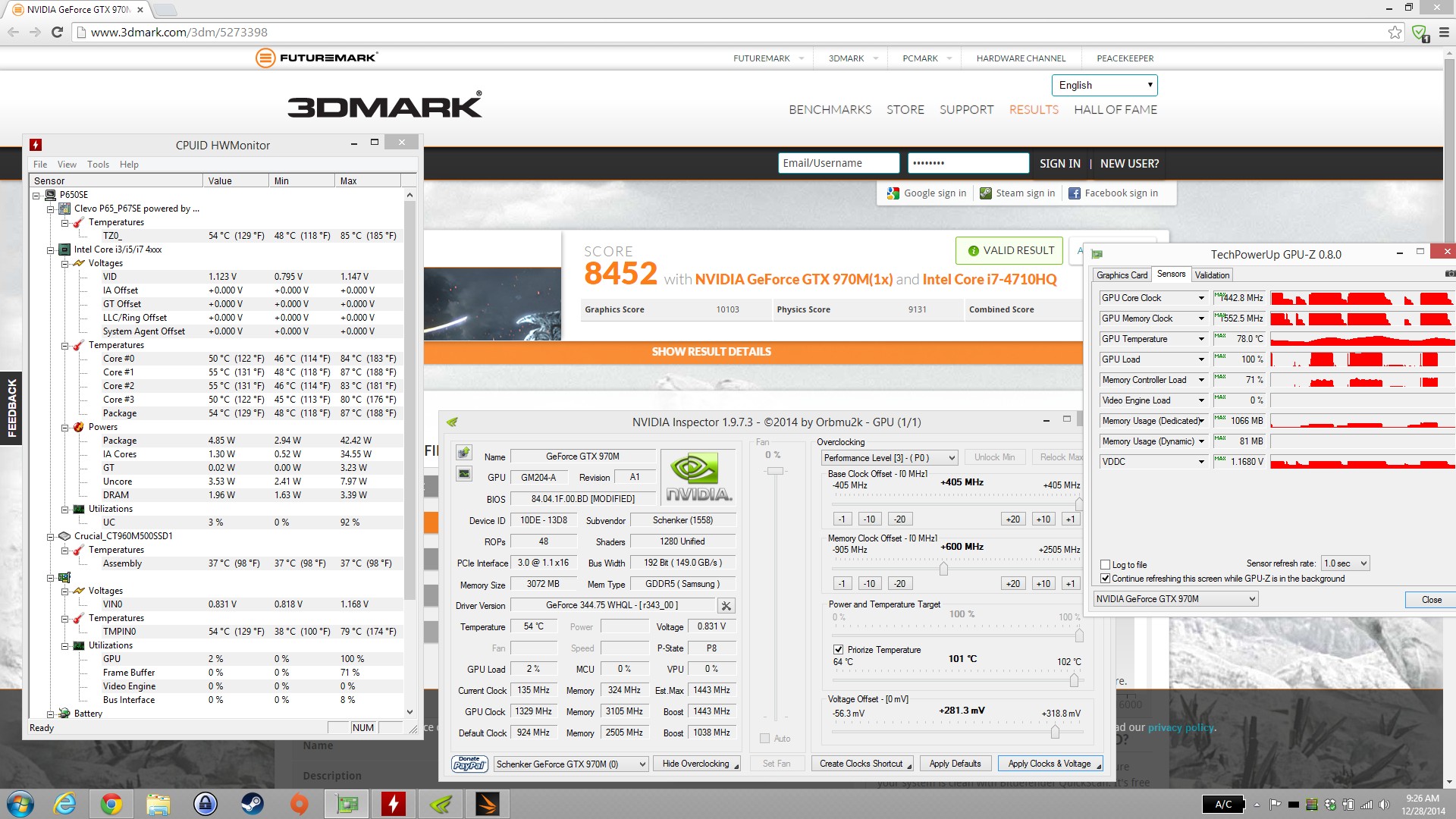
Task: Enable Log to file in GPU-Z
Action: [x=1105, y=564]
